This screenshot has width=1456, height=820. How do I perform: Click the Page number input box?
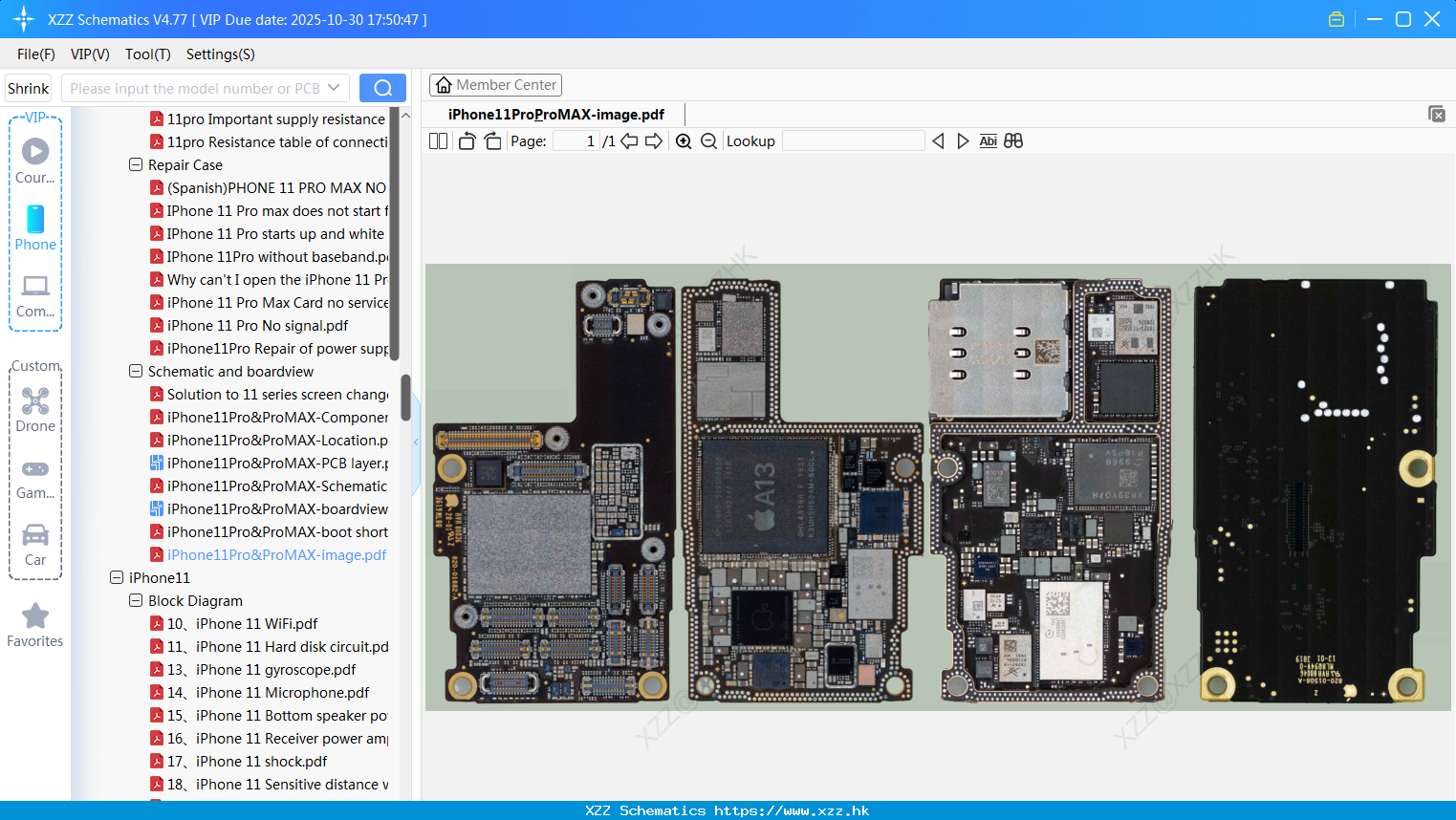point(576,141)
